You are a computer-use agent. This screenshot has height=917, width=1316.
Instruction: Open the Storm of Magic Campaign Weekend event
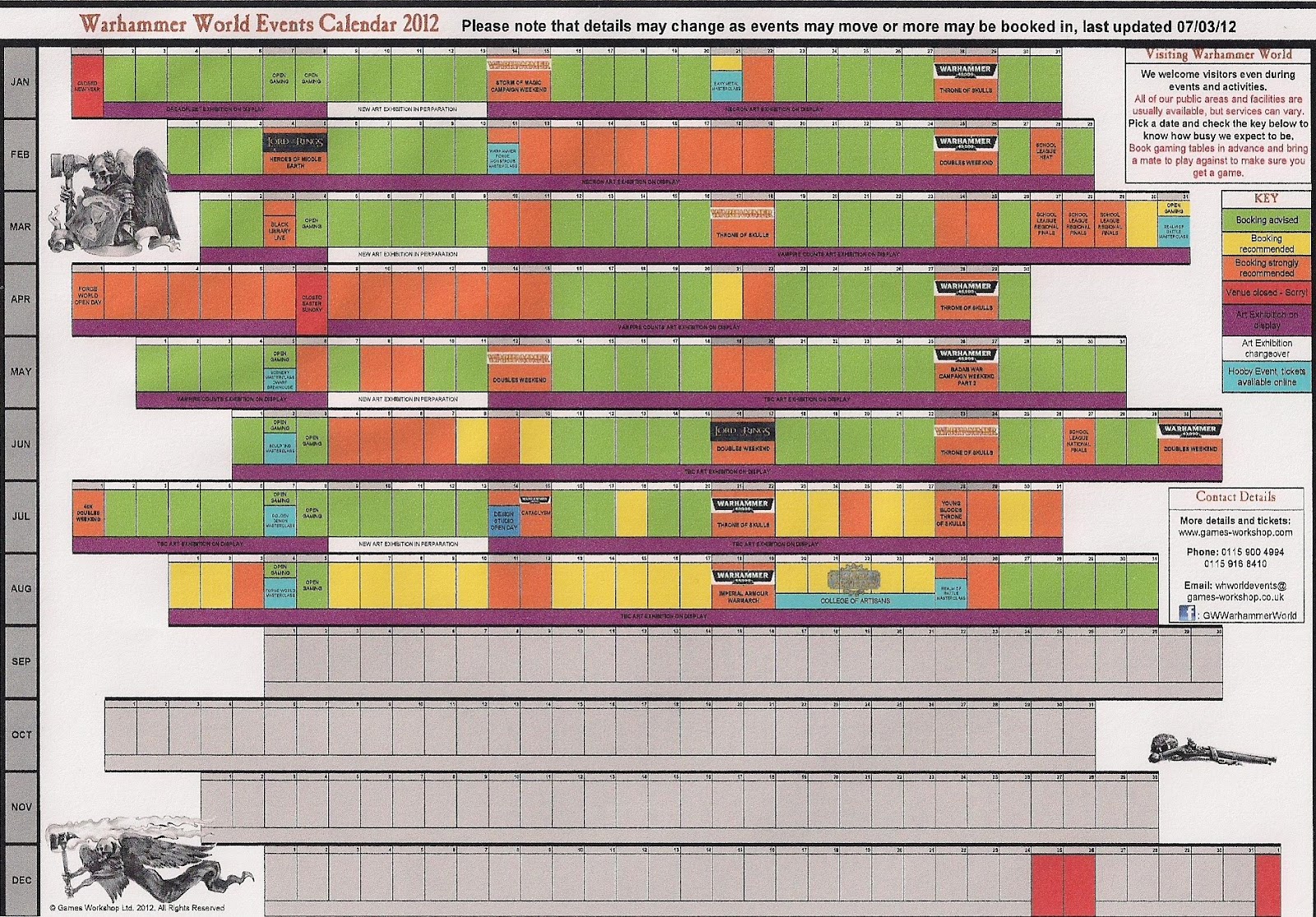pyautogui.click(x=519, y=86)
